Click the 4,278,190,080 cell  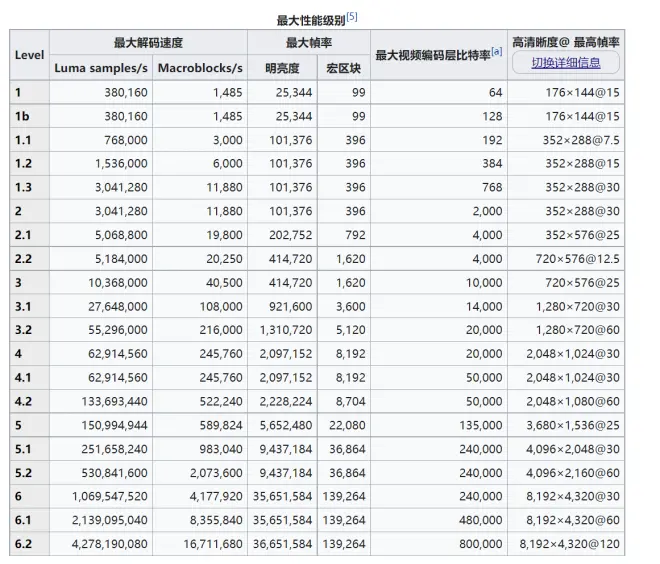coord(101,544)
